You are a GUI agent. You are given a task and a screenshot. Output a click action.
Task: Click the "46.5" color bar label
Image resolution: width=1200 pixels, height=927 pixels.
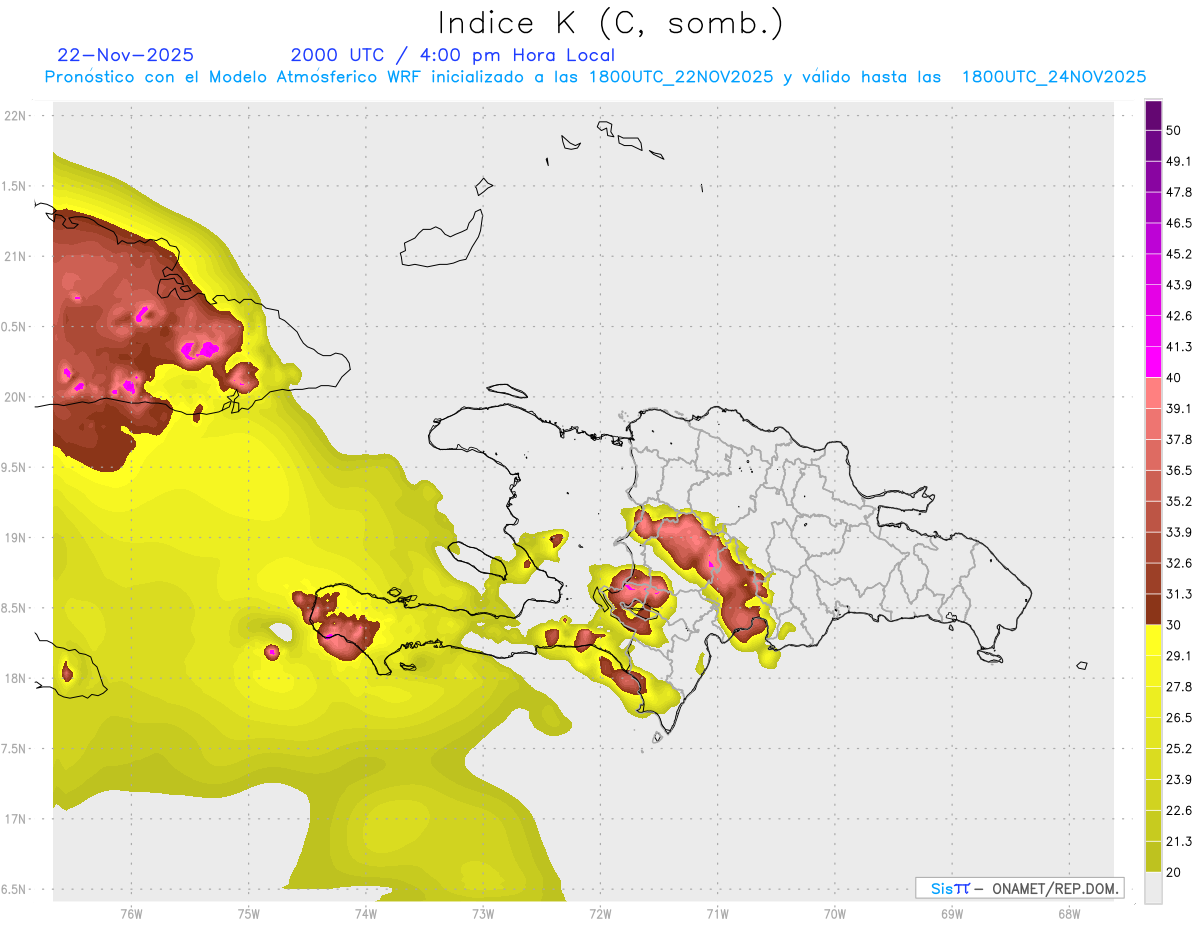coord(1178,223)
